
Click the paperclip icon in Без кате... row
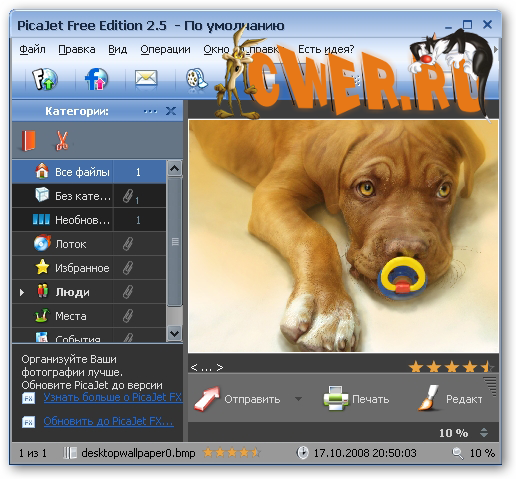point(128,196)
